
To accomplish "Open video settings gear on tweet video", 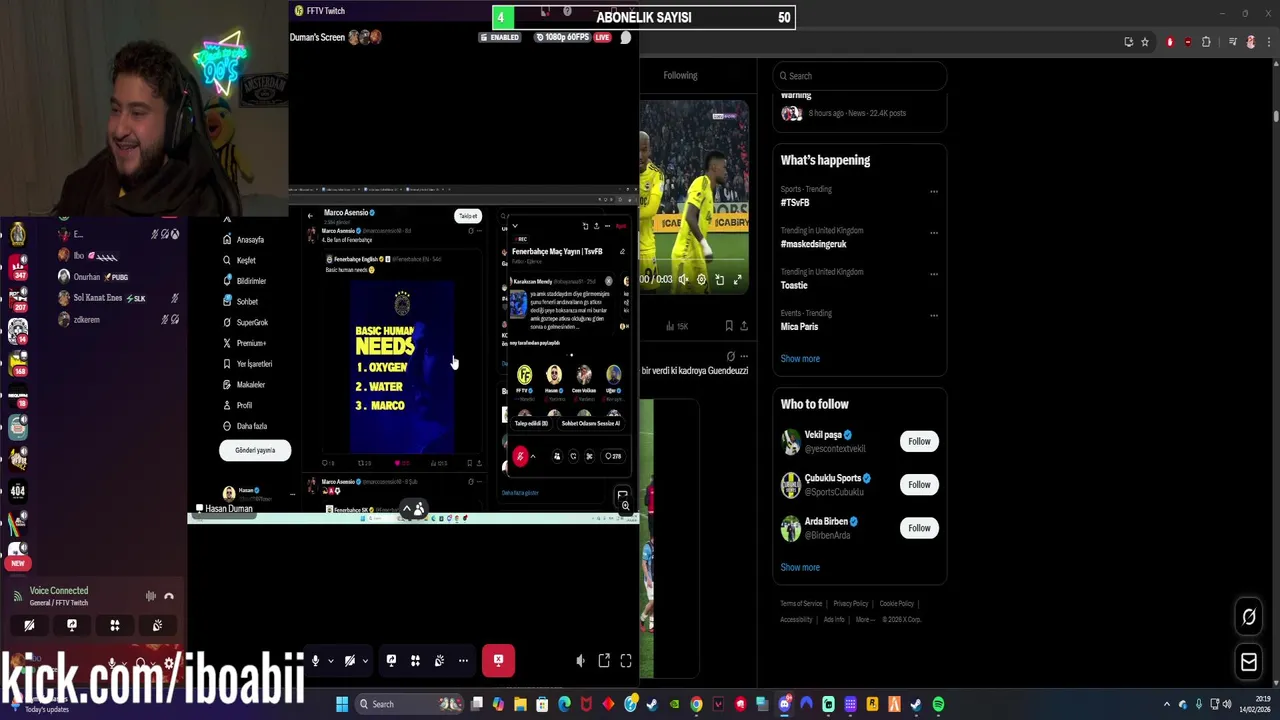I will [701, 280].
